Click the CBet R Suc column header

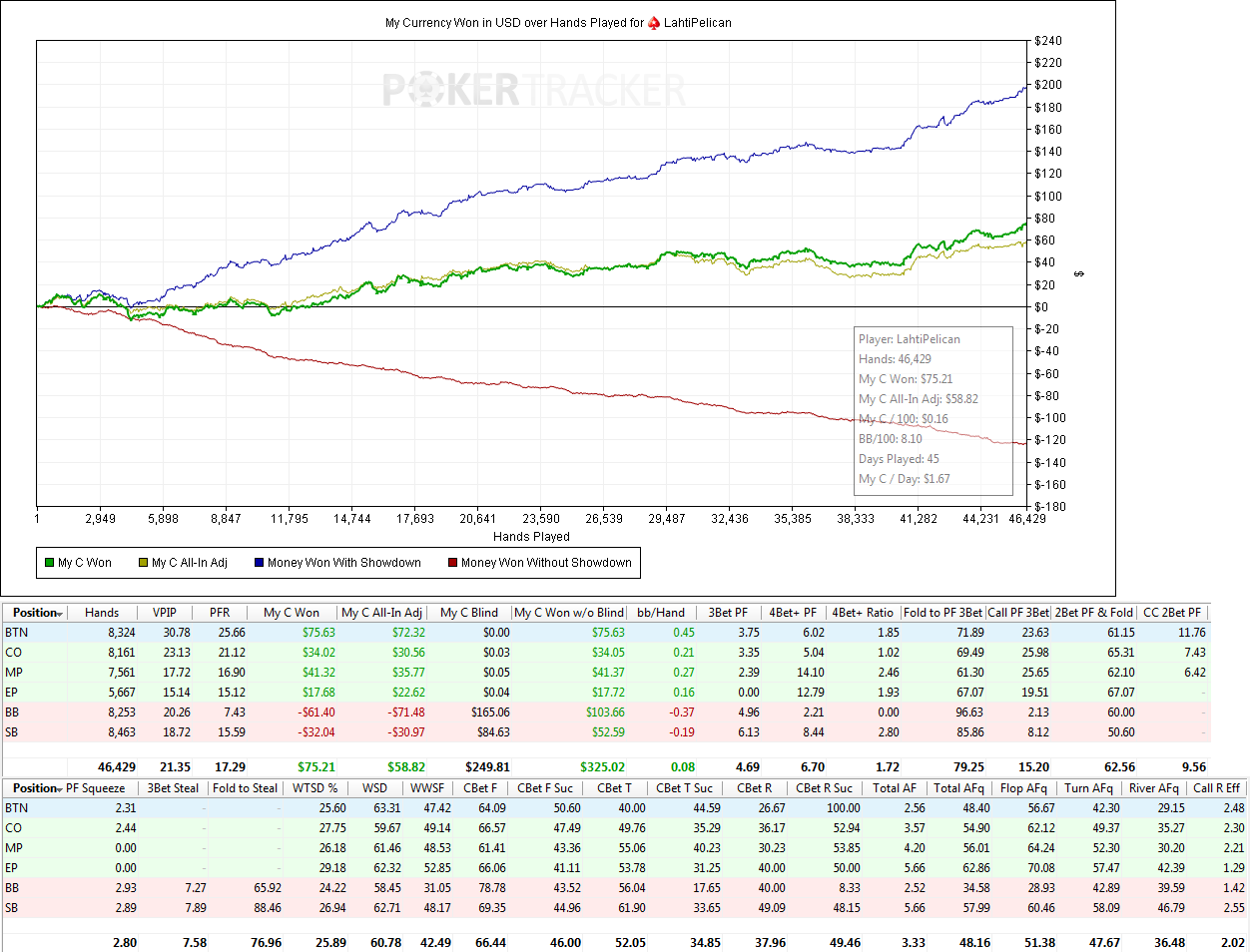coord(825,788)
